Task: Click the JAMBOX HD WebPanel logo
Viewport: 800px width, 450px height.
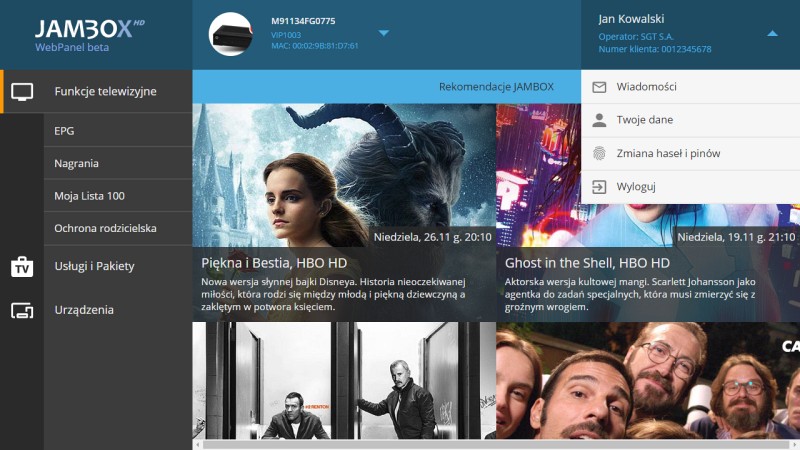Action: coord(90,35)
